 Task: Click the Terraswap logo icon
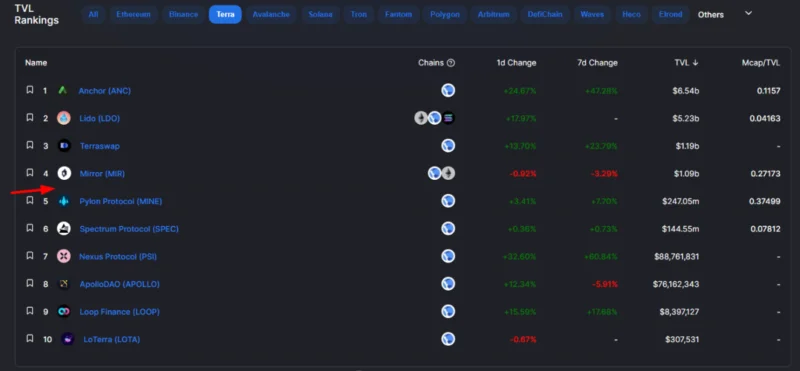coord(64,145)
